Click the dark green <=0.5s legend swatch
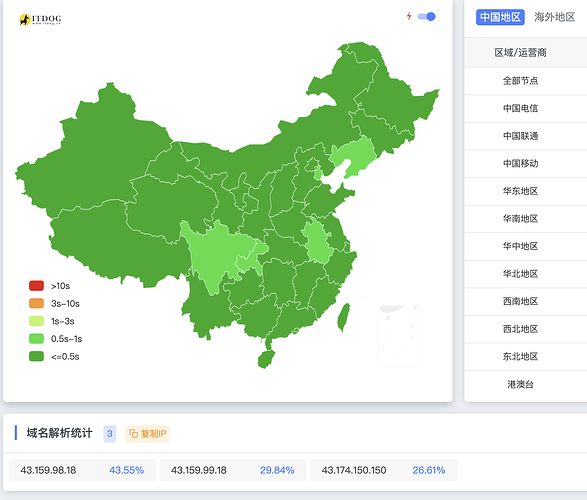587x500 pixels. [36, 356]
